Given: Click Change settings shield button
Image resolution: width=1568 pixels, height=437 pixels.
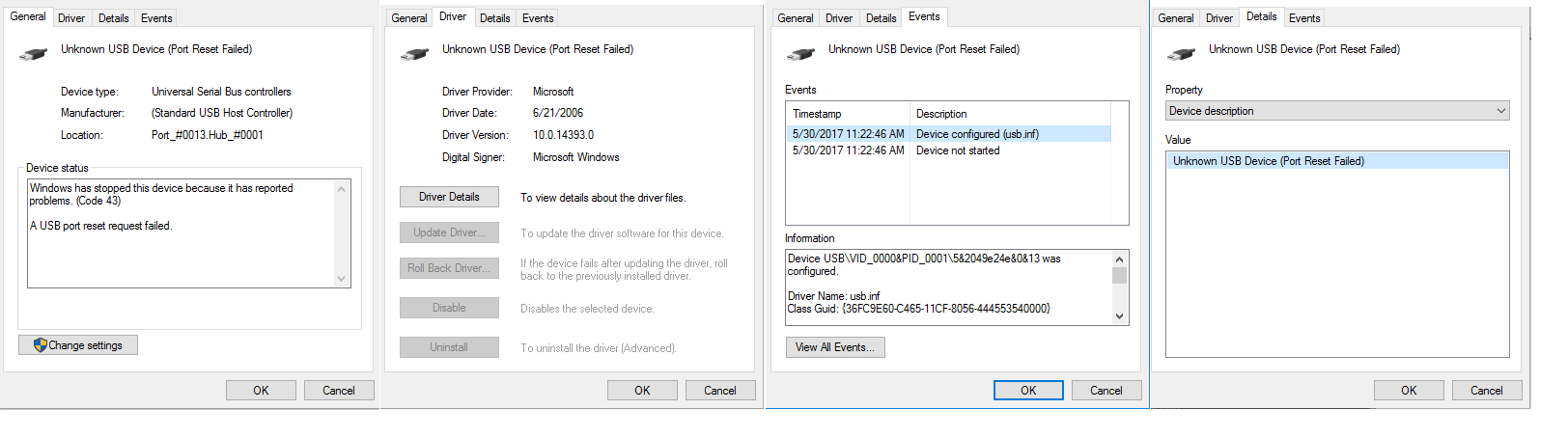Looking at the screenshot, I should (78, 345).
